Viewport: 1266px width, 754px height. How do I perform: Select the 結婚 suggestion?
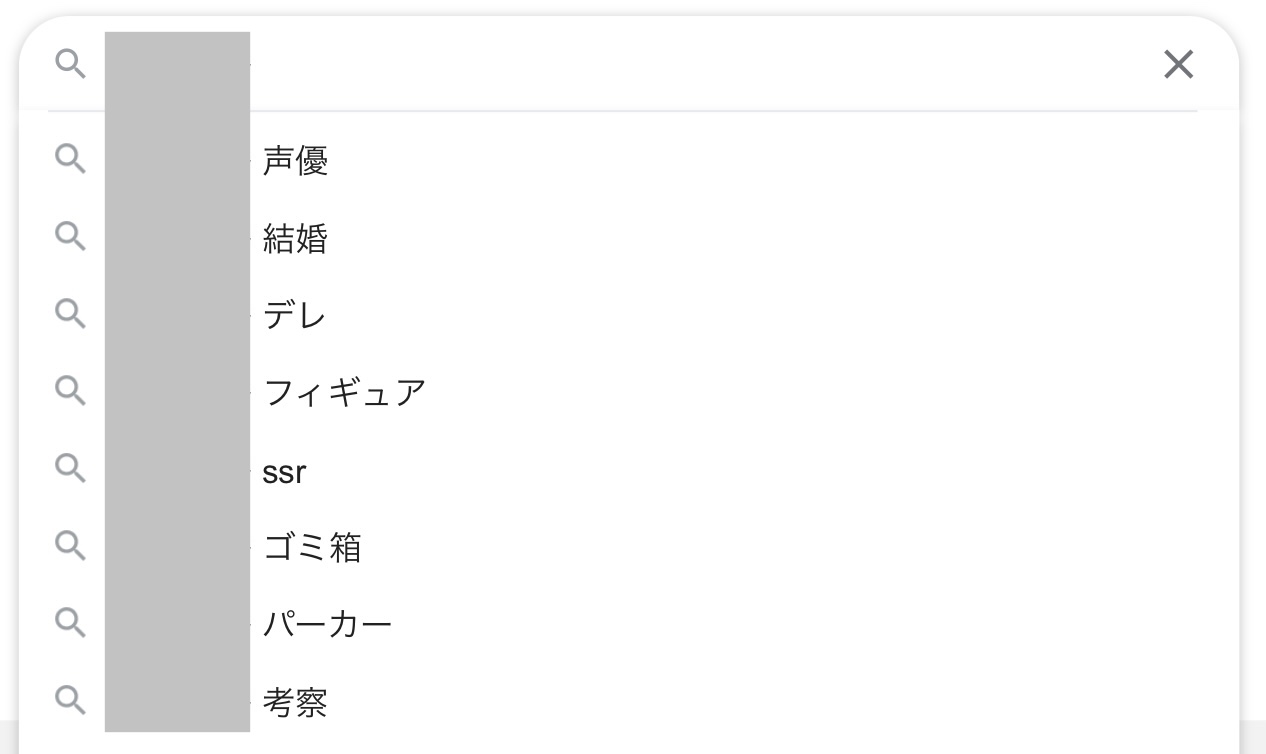point(629,237)
